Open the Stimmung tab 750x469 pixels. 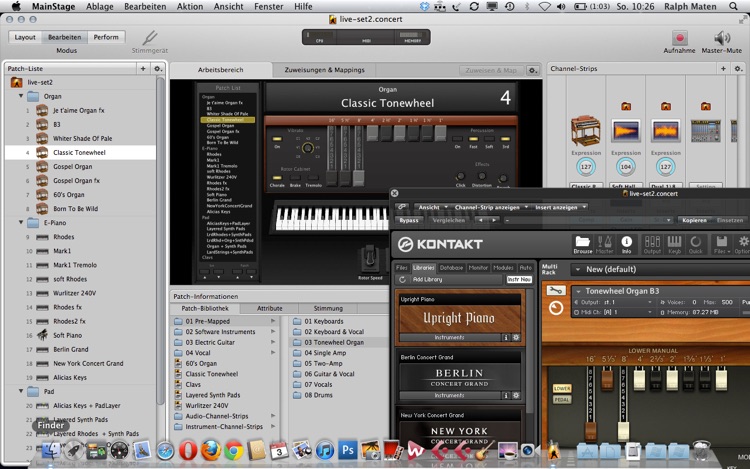(328, 308)
